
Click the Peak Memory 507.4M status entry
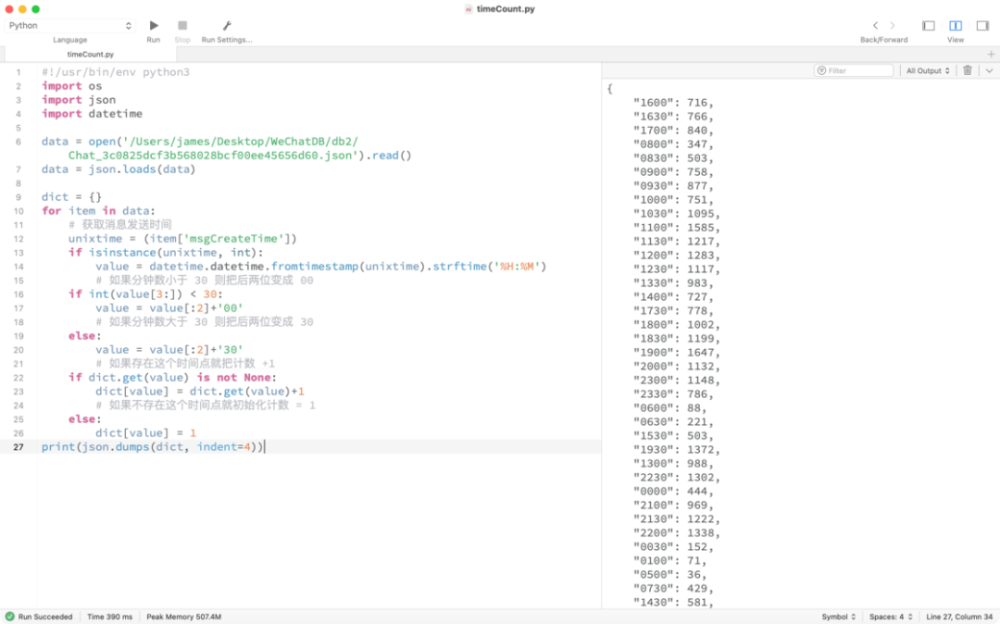click(184, 617)
